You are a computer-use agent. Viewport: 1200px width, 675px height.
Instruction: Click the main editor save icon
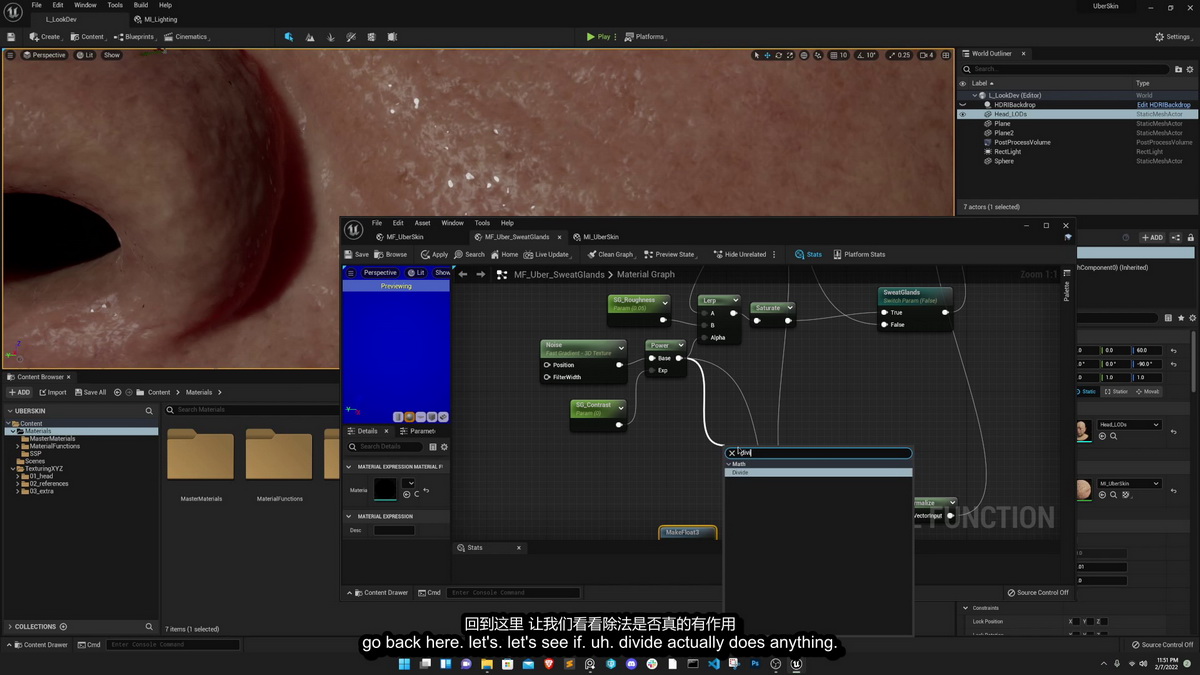click(11, 37)
